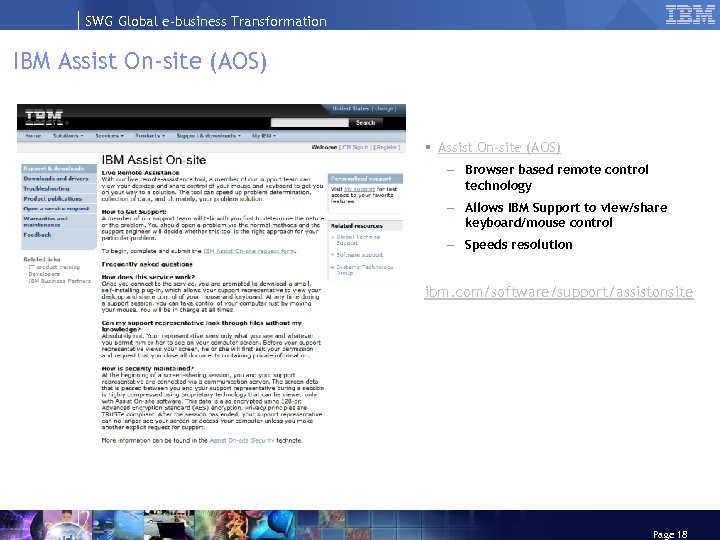Click the IBM Sign in link
The image size is (720, 540).
tap(355, 147)
